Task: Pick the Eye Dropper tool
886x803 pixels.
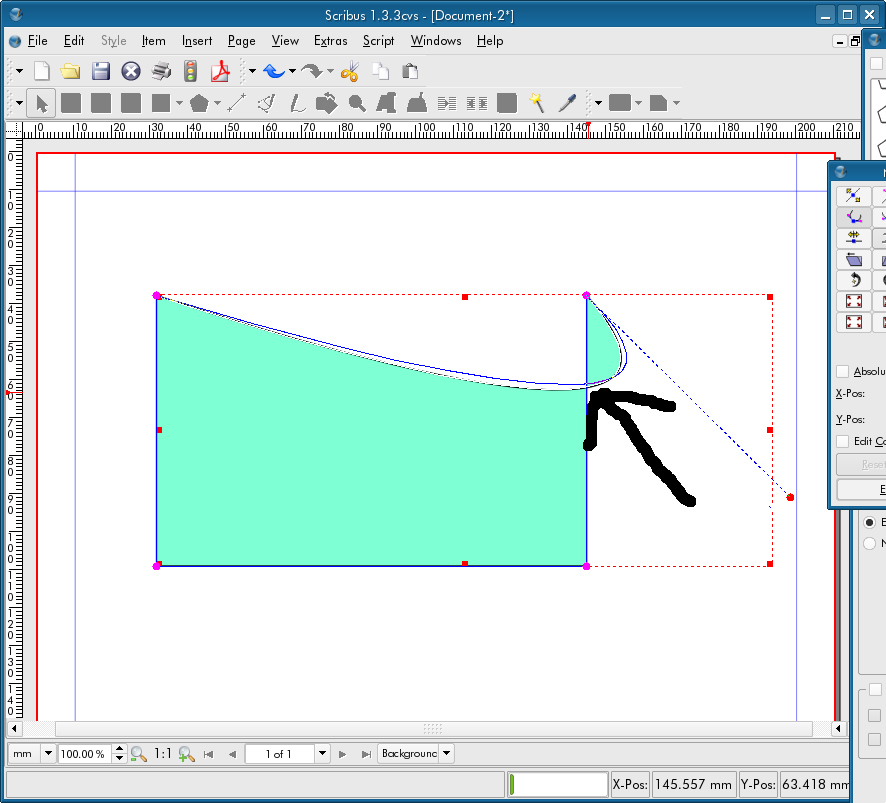Action: tap(567, 103)
